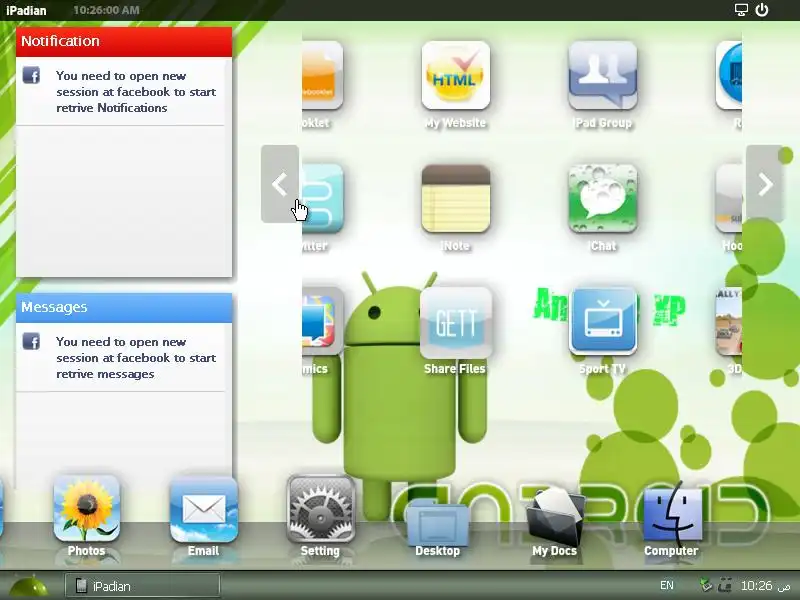Image resolution: width=800 pixels, height=600 pixels.
Task: Click the Notification panel header
Action: pos(124,41)
